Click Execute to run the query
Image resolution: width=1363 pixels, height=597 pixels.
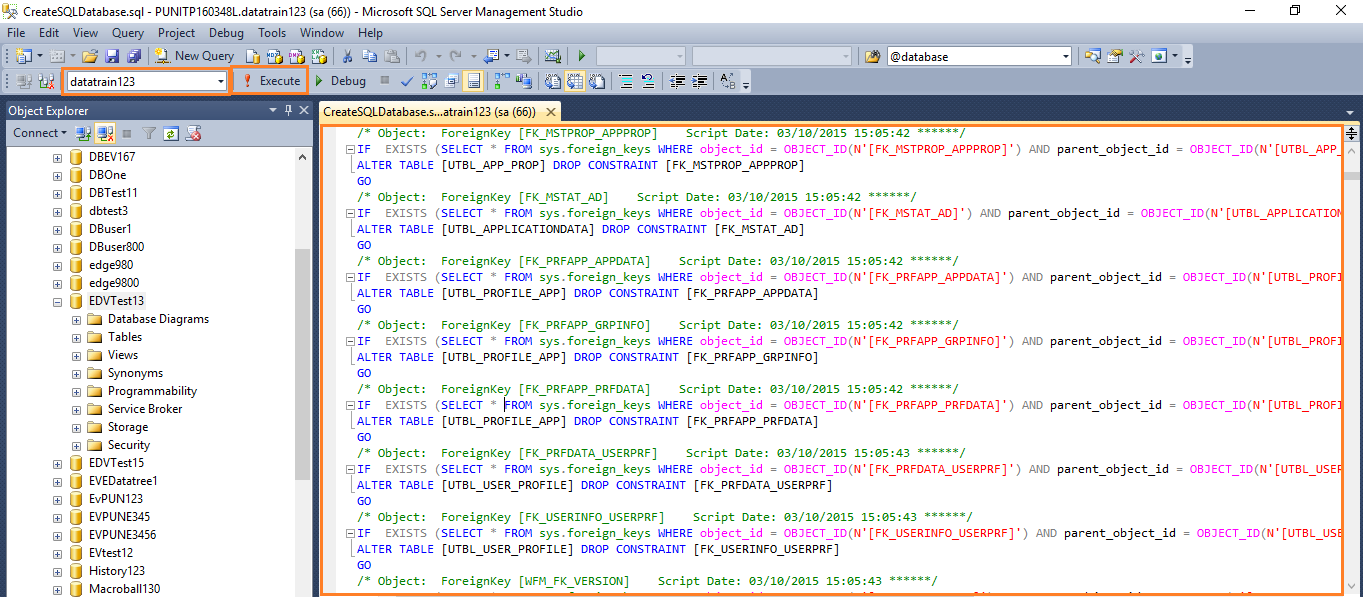pos(270,81)
